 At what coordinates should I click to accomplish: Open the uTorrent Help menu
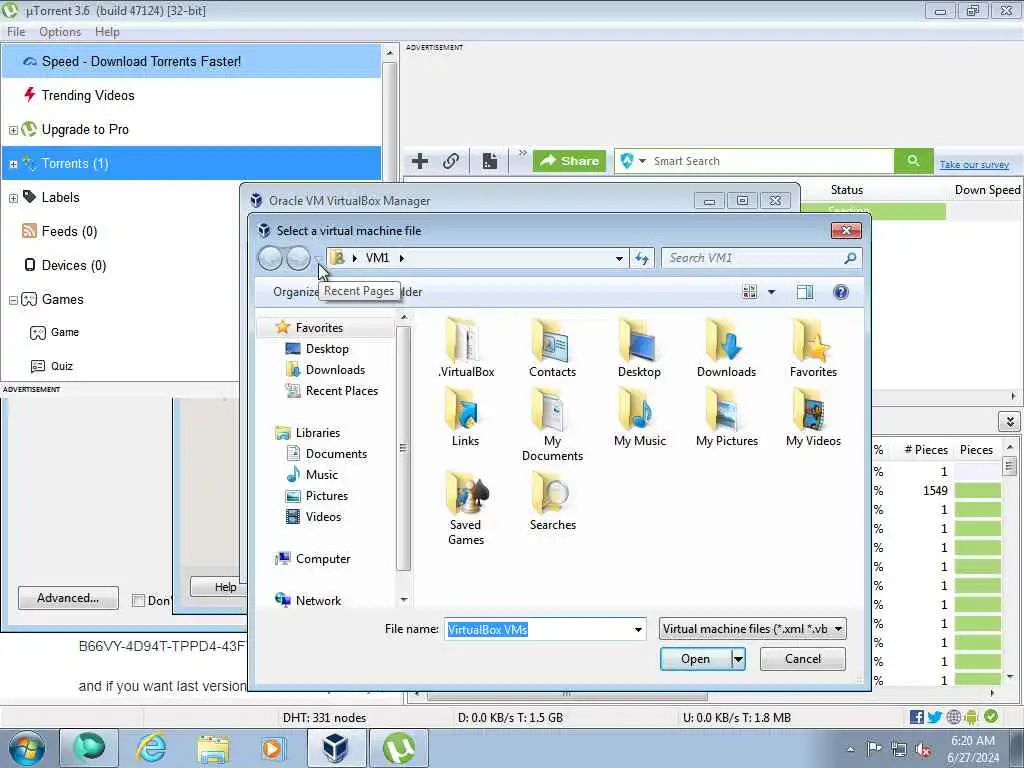(x=107, y=32)
